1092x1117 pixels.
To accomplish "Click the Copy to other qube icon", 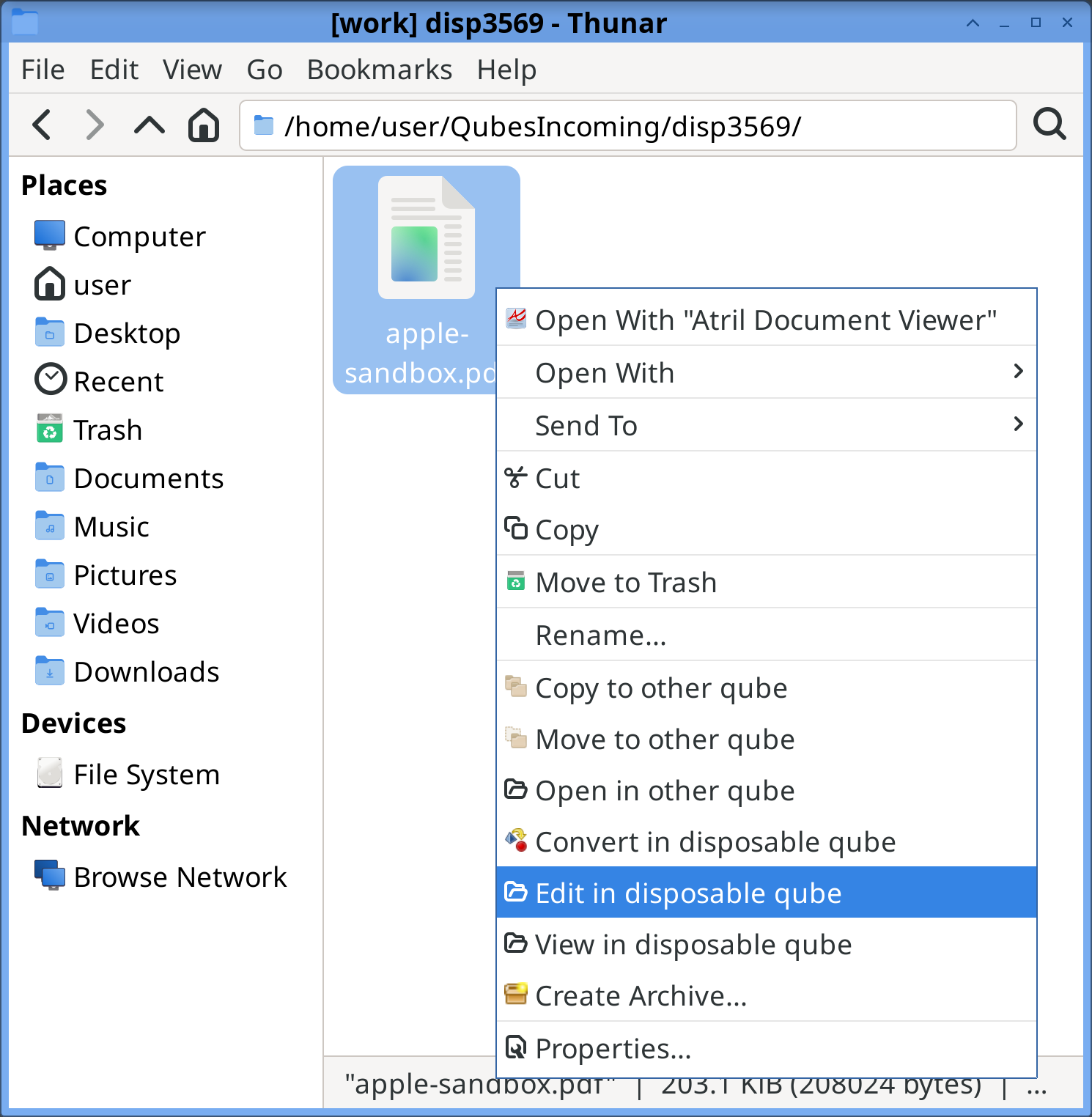I will click(x=517, y=687).
